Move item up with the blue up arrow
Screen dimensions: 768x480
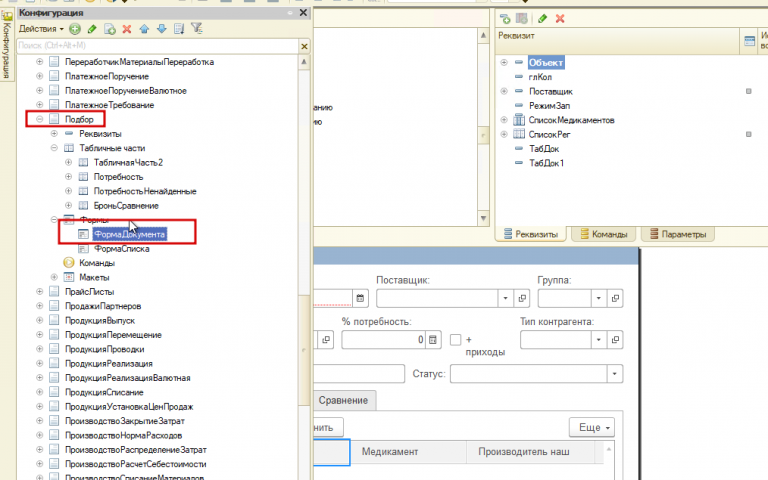click(x=144, y=29)
